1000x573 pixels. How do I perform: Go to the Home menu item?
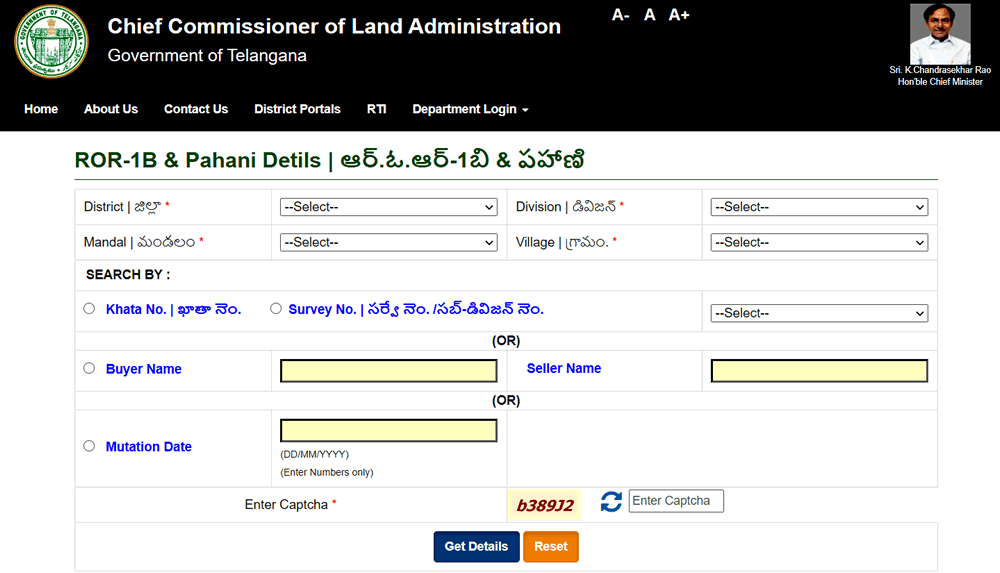41,109
